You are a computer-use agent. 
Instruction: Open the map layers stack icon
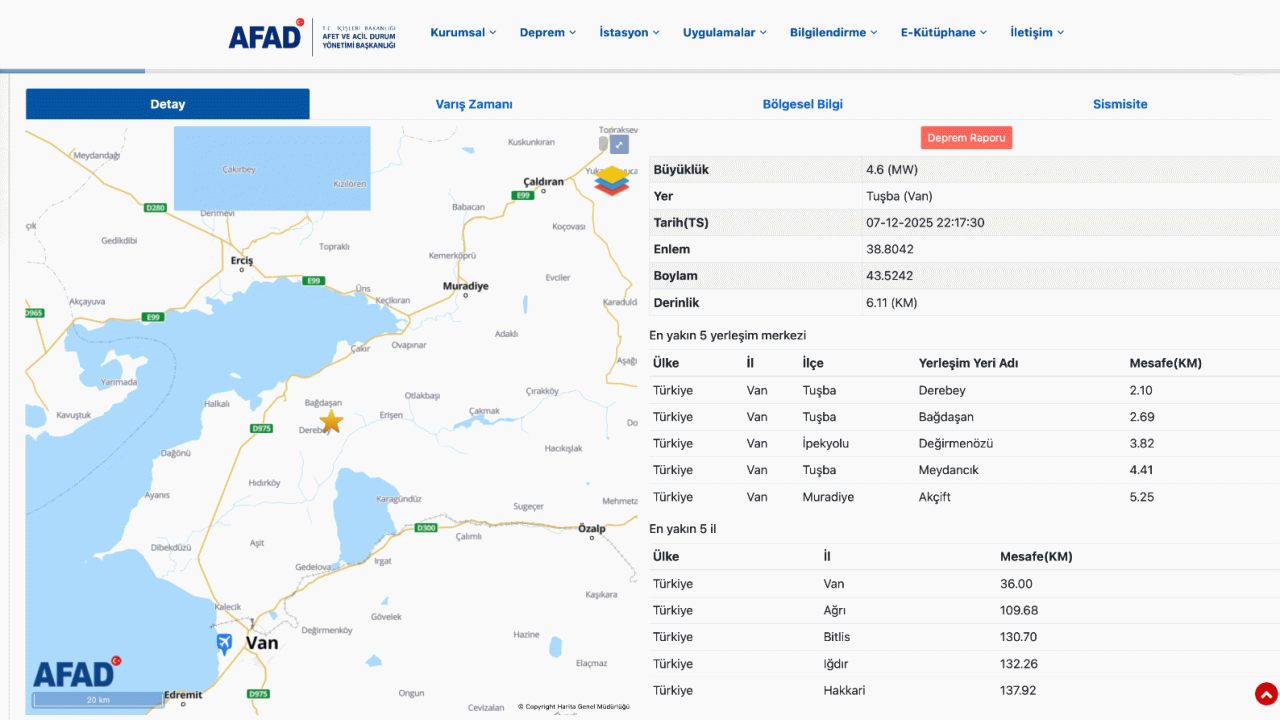[611, 180]
